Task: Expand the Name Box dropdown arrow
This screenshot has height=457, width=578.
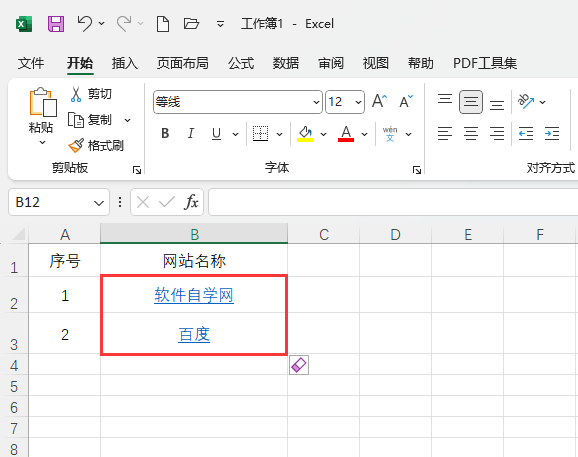Action: [x=99, y=203]
